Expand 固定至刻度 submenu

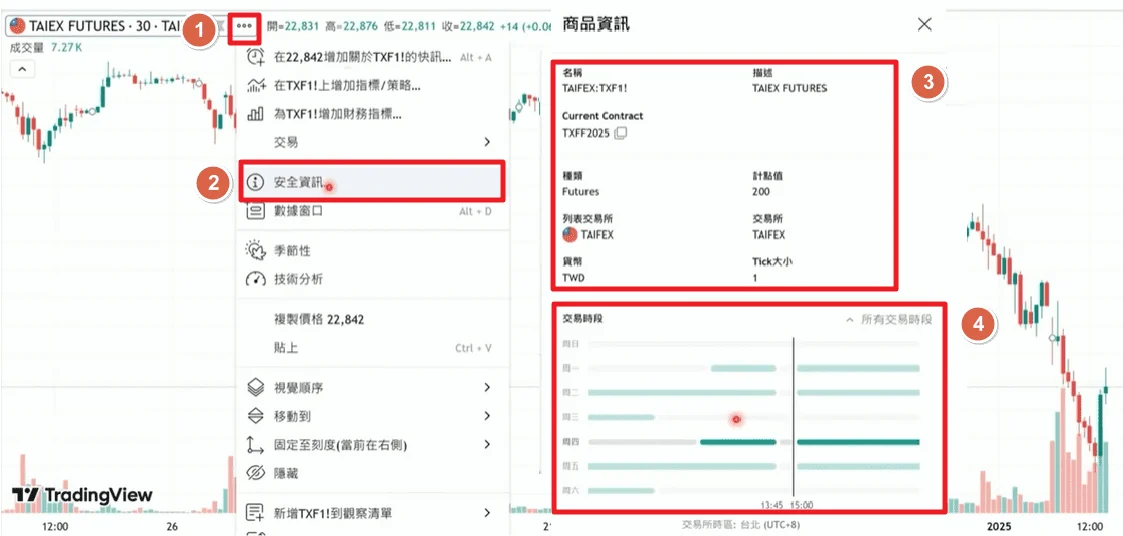pos(372,445)
